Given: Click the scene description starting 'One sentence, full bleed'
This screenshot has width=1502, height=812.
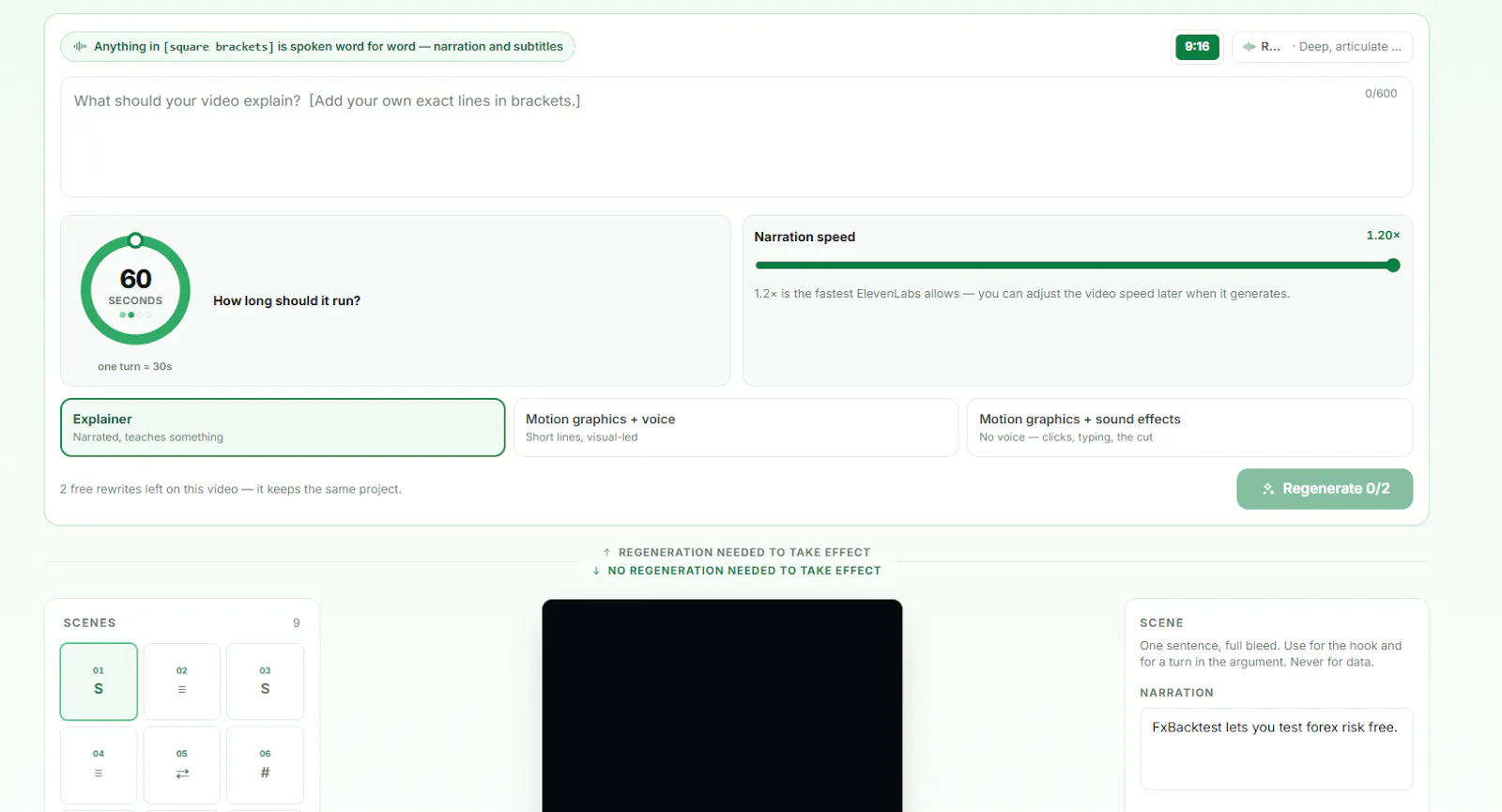Looking at the screenshot, I should coord(1270,653).
